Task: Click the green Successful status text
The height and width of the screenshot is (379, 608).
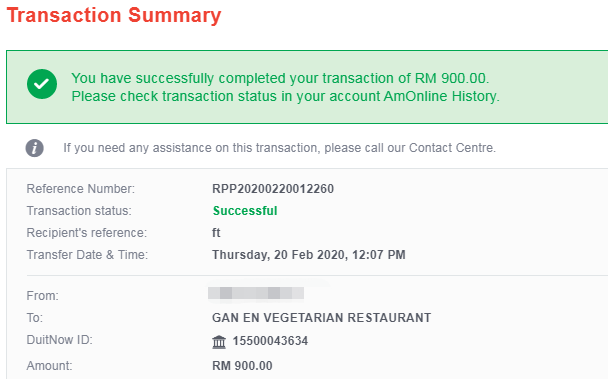Action: tap(245, 211)
